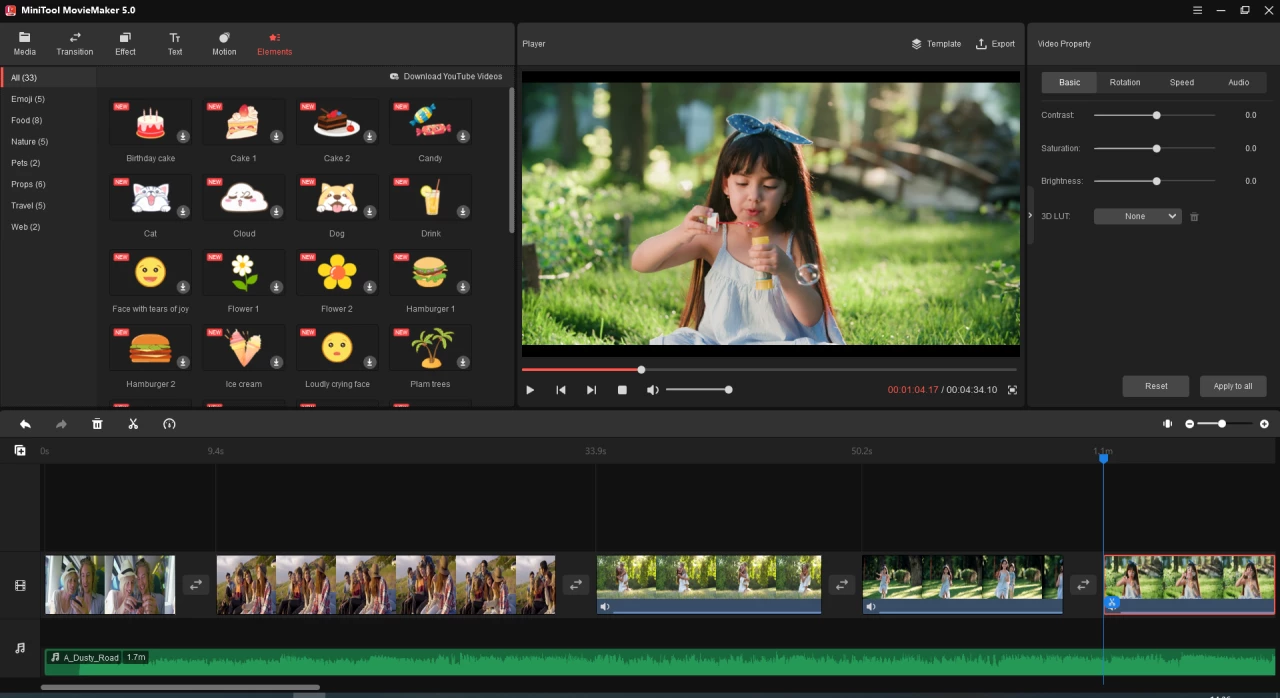
Task: Open the 3D LUT dropdown
Action: click(x=1137, y=216)
